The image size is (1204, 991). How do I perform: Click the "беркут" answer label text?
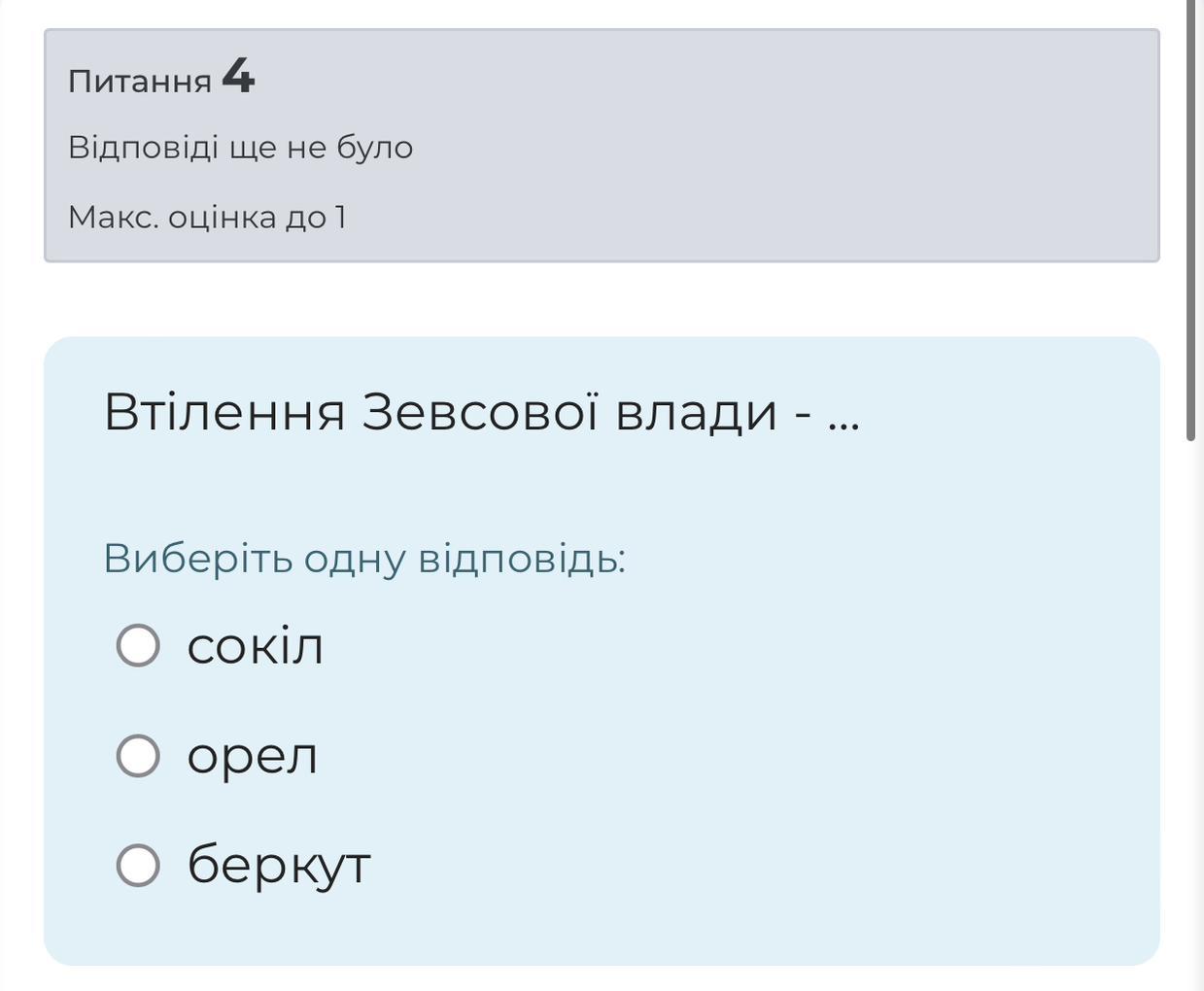click(279, 865)
